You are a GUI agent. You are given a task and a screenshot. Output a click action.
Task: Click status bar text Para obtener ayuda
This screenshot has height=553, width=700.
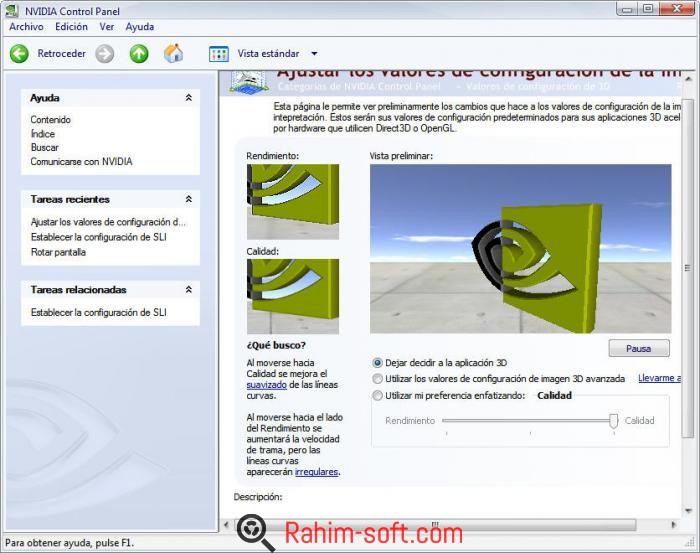tap(69, 543)
